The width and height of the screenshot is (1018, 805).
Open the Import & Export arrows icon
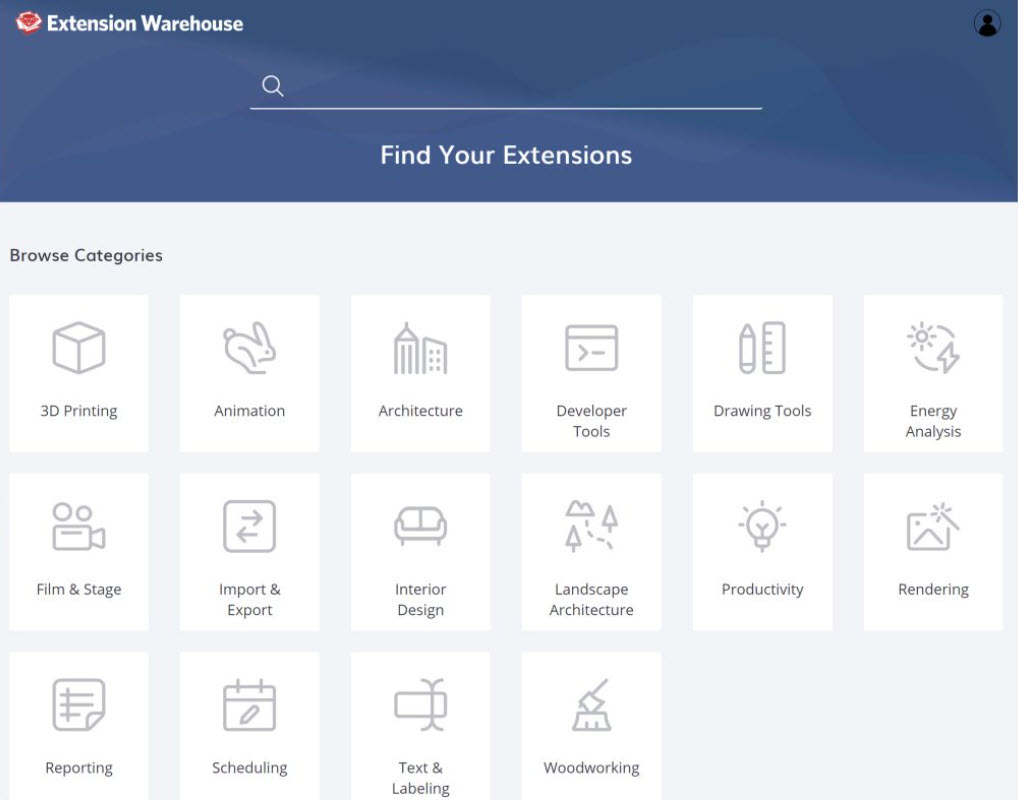[x=249, y=527]
